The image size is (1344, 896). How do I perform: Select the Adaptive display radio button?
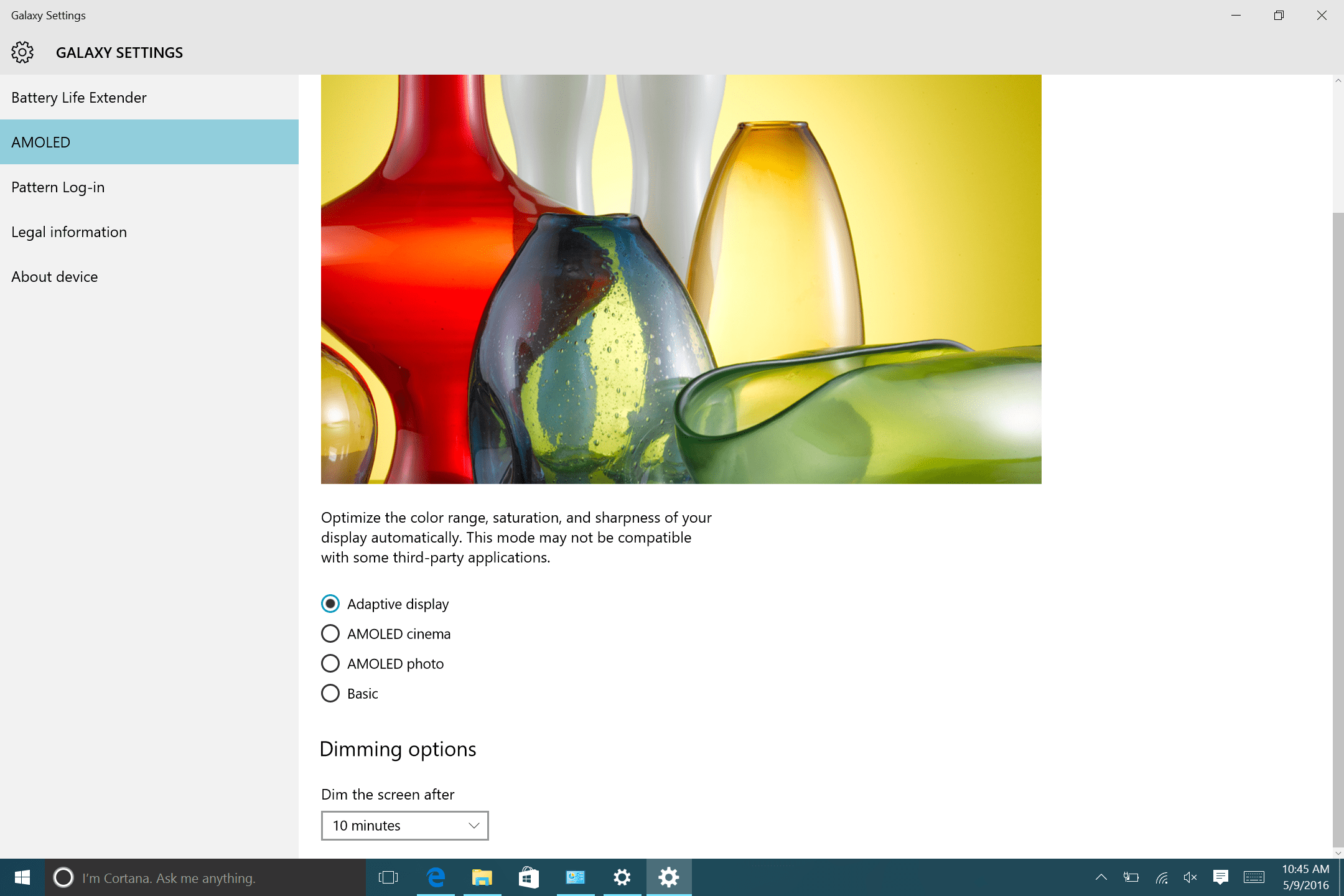click(x=330, y=604)
